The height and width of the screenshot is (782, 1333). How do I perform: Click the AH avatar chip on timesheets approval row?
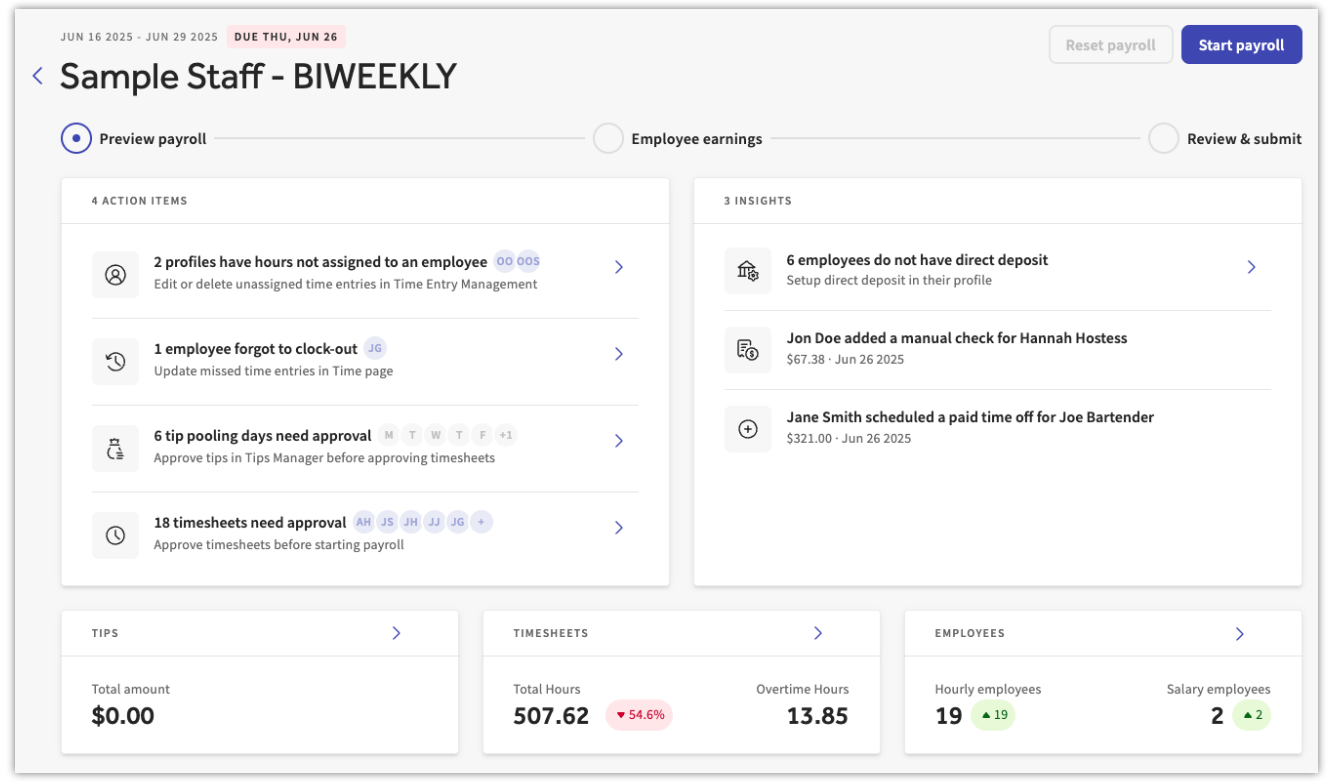(x=363, y=521)
